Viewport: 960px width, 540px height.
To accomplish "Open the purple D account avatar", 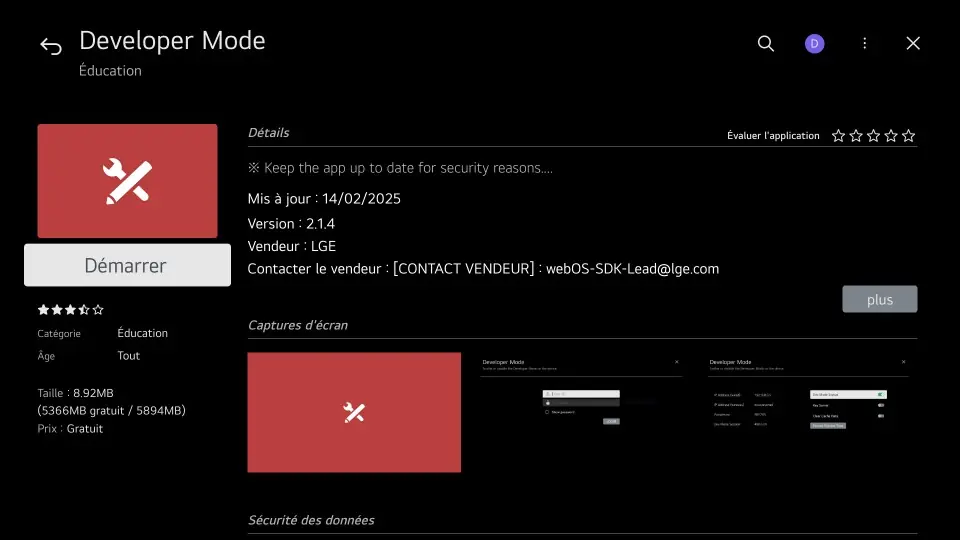I will (x=814, y=43).
